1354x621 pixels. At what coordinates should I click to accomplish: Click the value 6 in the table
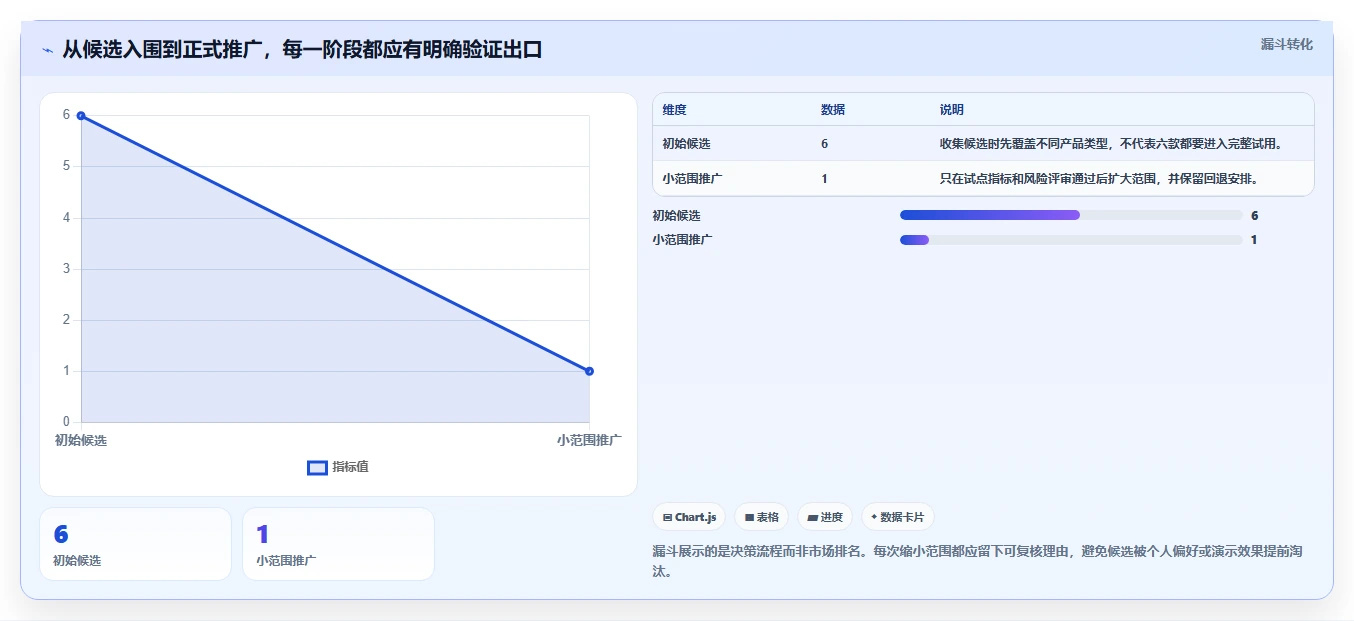coord(824,144)
